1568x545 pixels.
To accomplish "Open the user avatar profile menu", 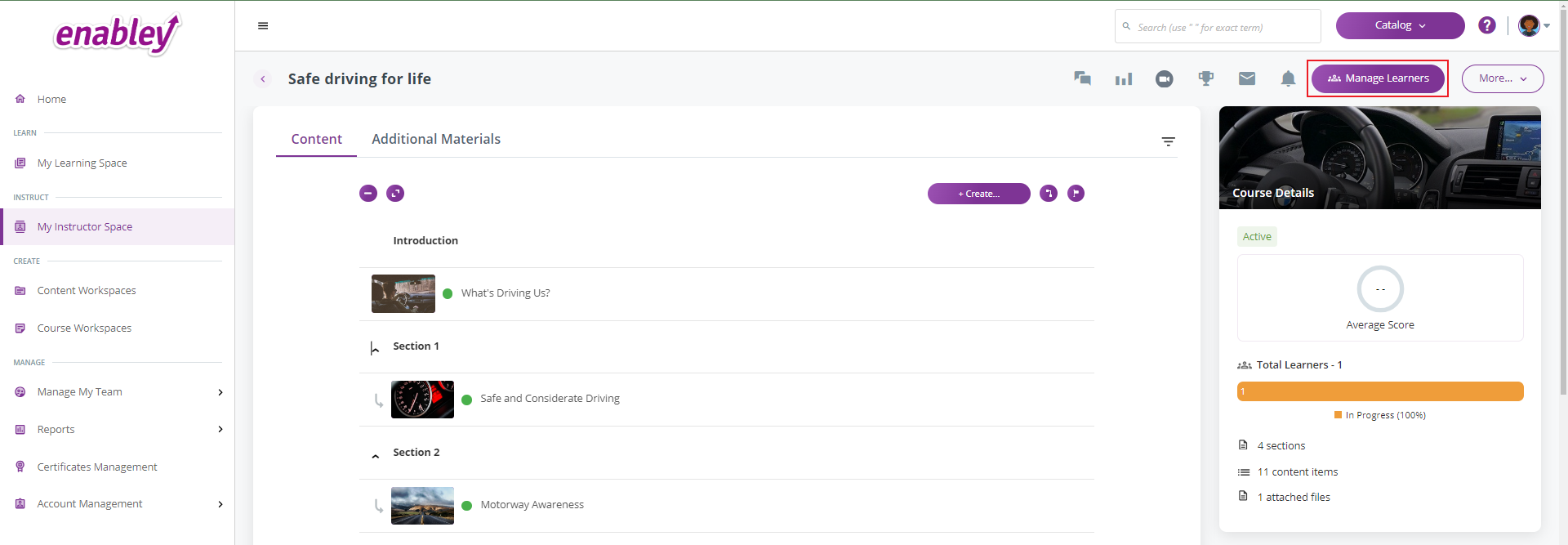I will pyautogui.click(x=1534, y=25).
